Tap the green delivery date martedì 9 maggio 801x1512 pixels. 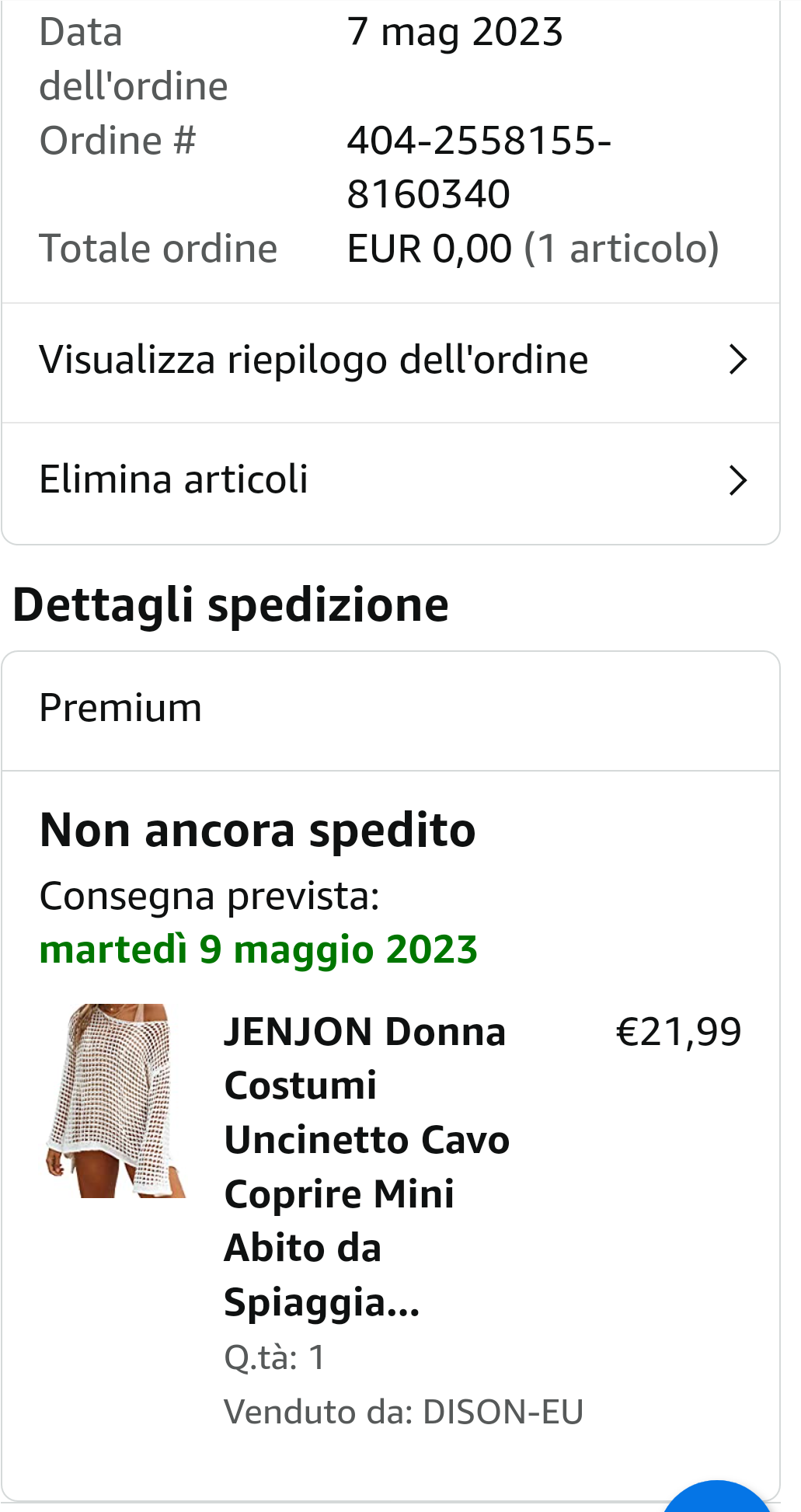(x=258, y=949)
